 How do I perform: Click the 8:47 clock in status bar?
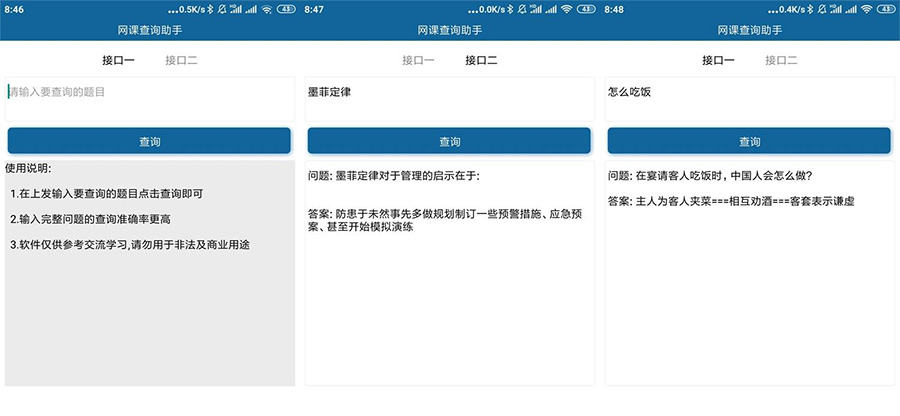coord(314,9)
